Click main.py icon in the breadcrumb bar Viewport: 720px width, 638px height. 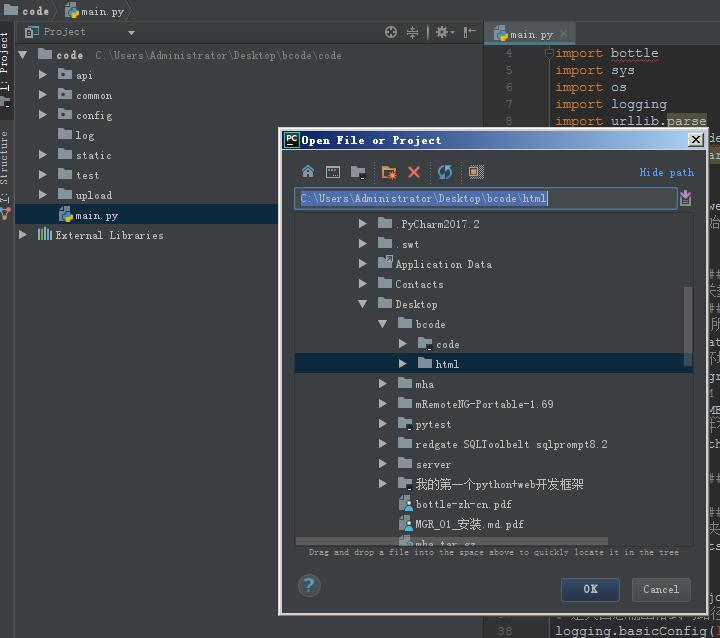click(72, 11)
